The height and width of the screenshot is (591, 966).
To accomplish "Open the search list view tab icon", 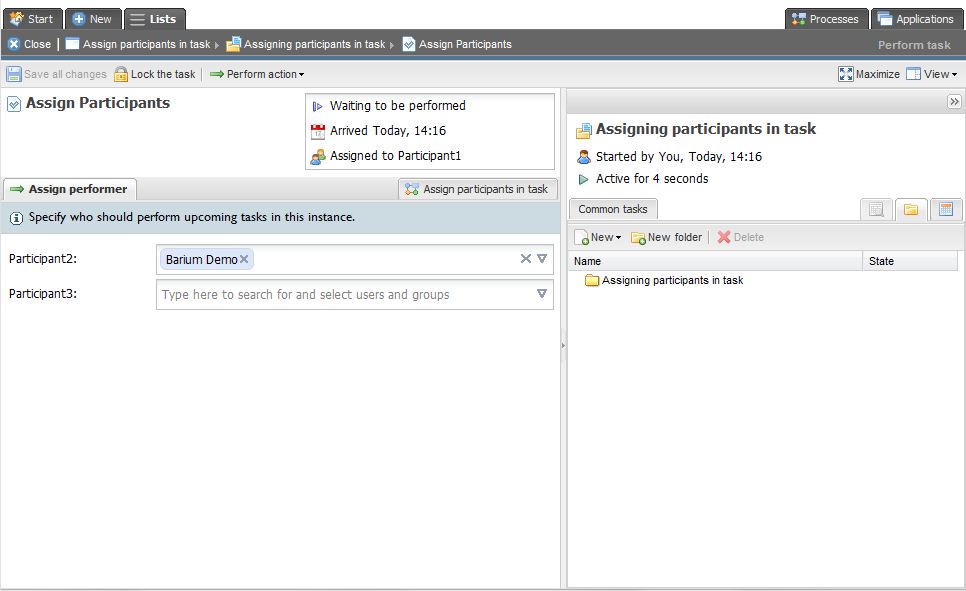I will click(x=876, y=209).
